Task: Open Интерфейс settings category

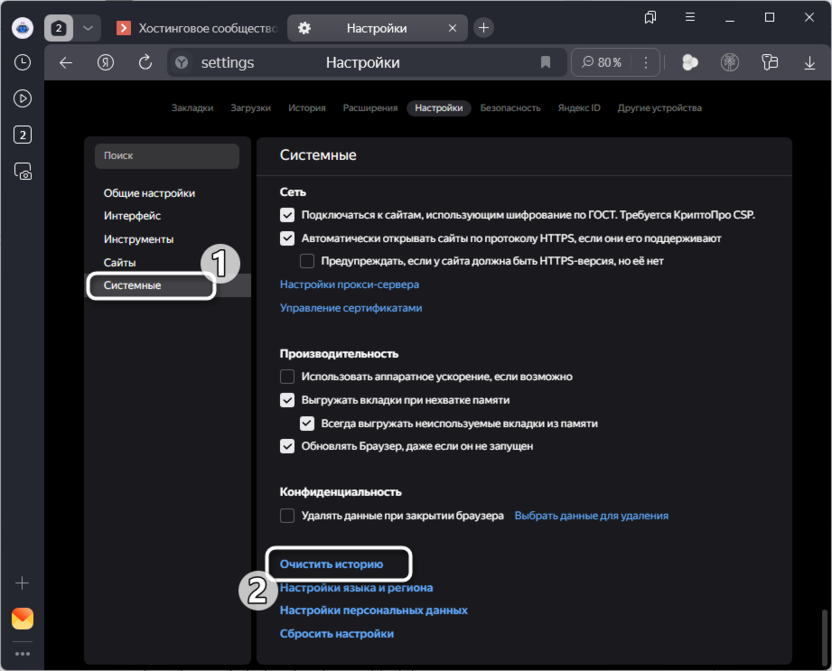Action: [x=132, y=216]
